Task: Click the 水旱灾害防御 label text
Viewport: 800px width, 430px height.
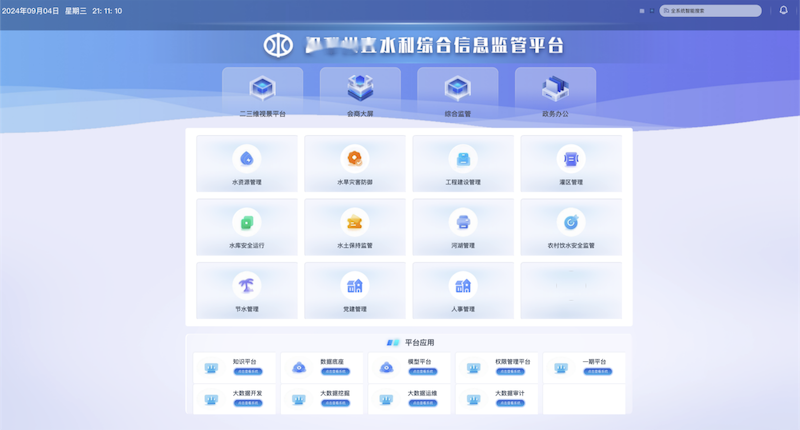Action: (x=355, y=182)
